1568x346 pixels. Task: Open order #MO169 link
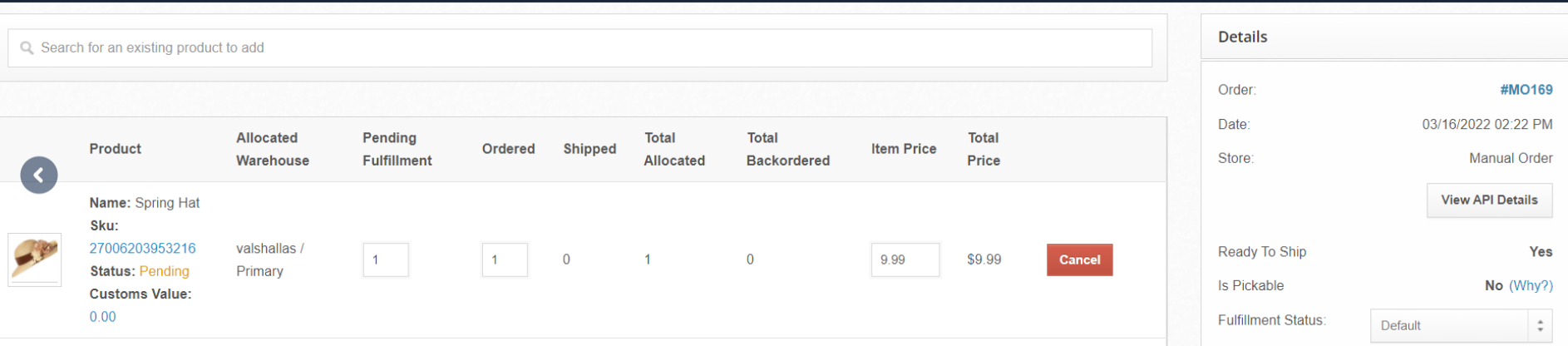point(1526,90)
